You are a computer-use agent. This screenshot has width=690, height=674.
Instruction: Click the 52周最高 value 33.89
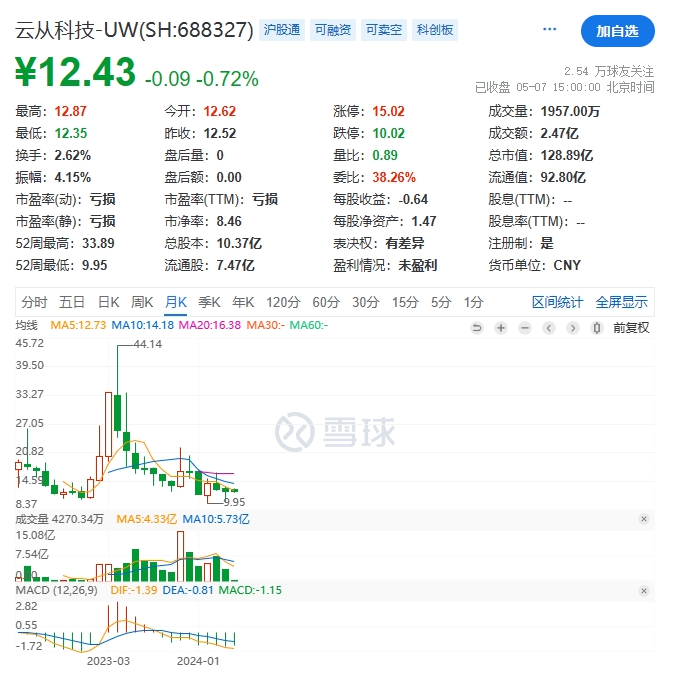tap(98, 243)
